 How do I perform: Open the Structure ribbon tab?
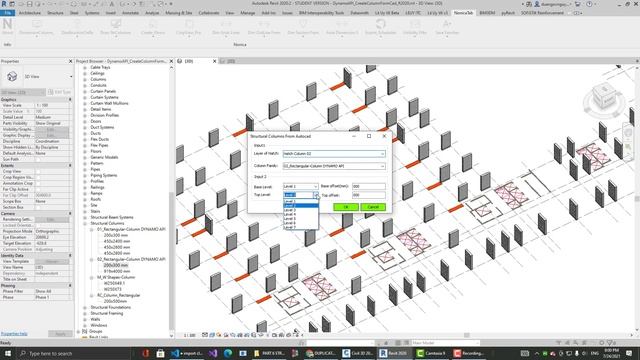pyautogui.click(x=56, y=13)
